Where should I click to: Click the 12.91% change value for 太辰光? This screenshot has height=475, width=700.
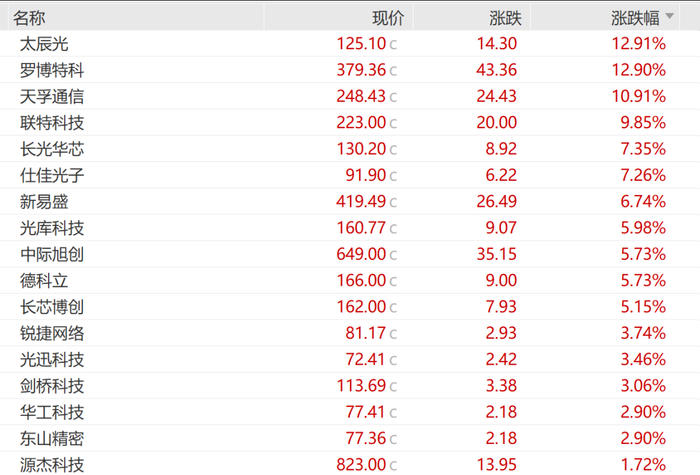tap(638, 45)
